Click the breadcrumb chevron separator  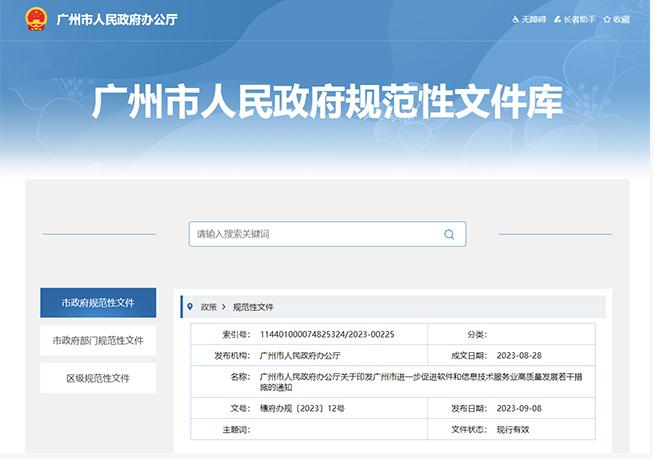(225, 307)
